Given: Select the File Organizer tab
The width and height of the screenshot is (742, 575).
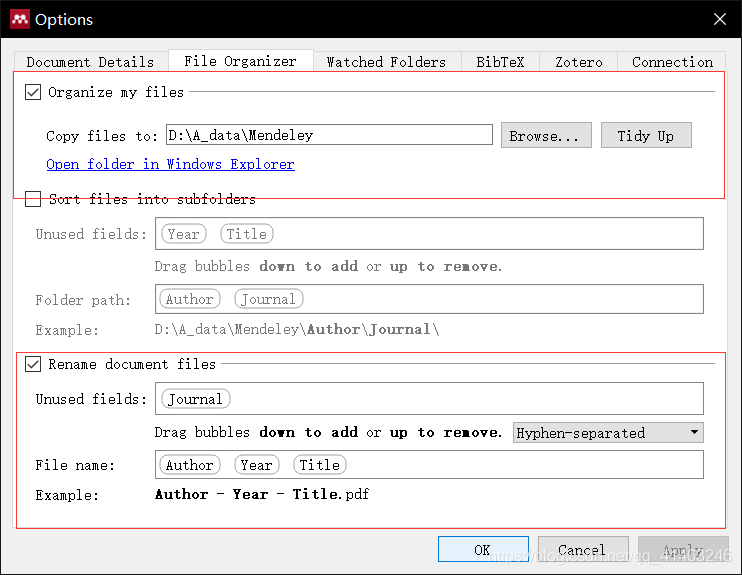Looking at the screenshot, I should click(x=240, y=61).
